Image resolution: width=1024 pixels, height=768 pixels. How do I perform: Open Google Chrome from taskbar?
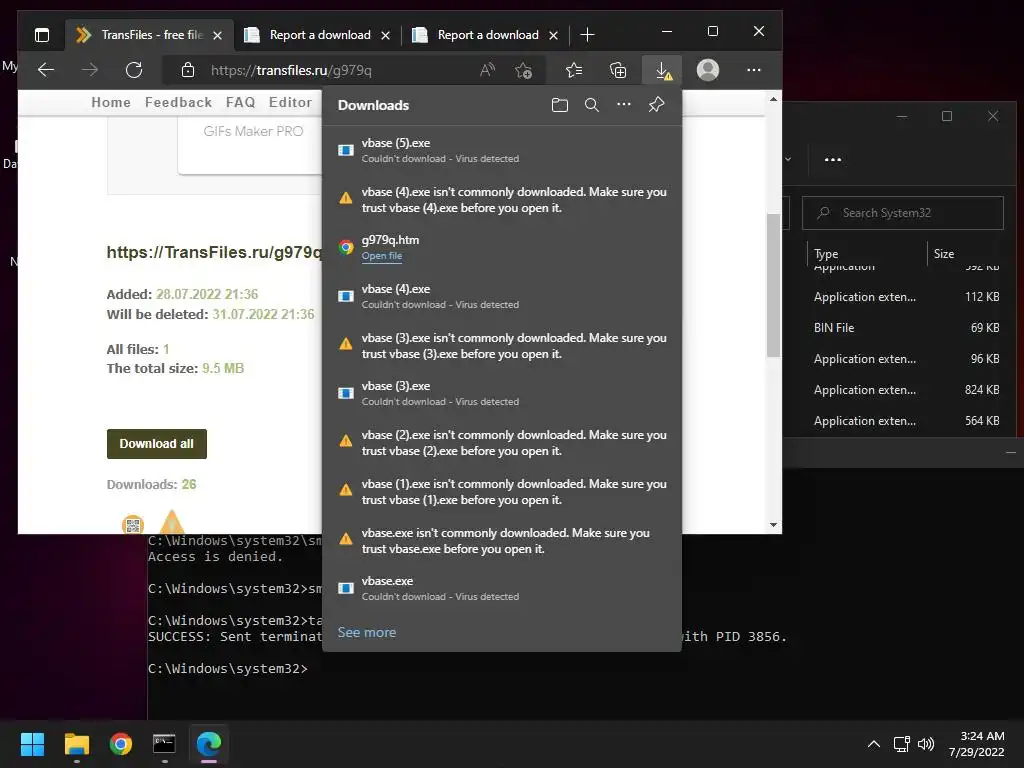(121, 744)
